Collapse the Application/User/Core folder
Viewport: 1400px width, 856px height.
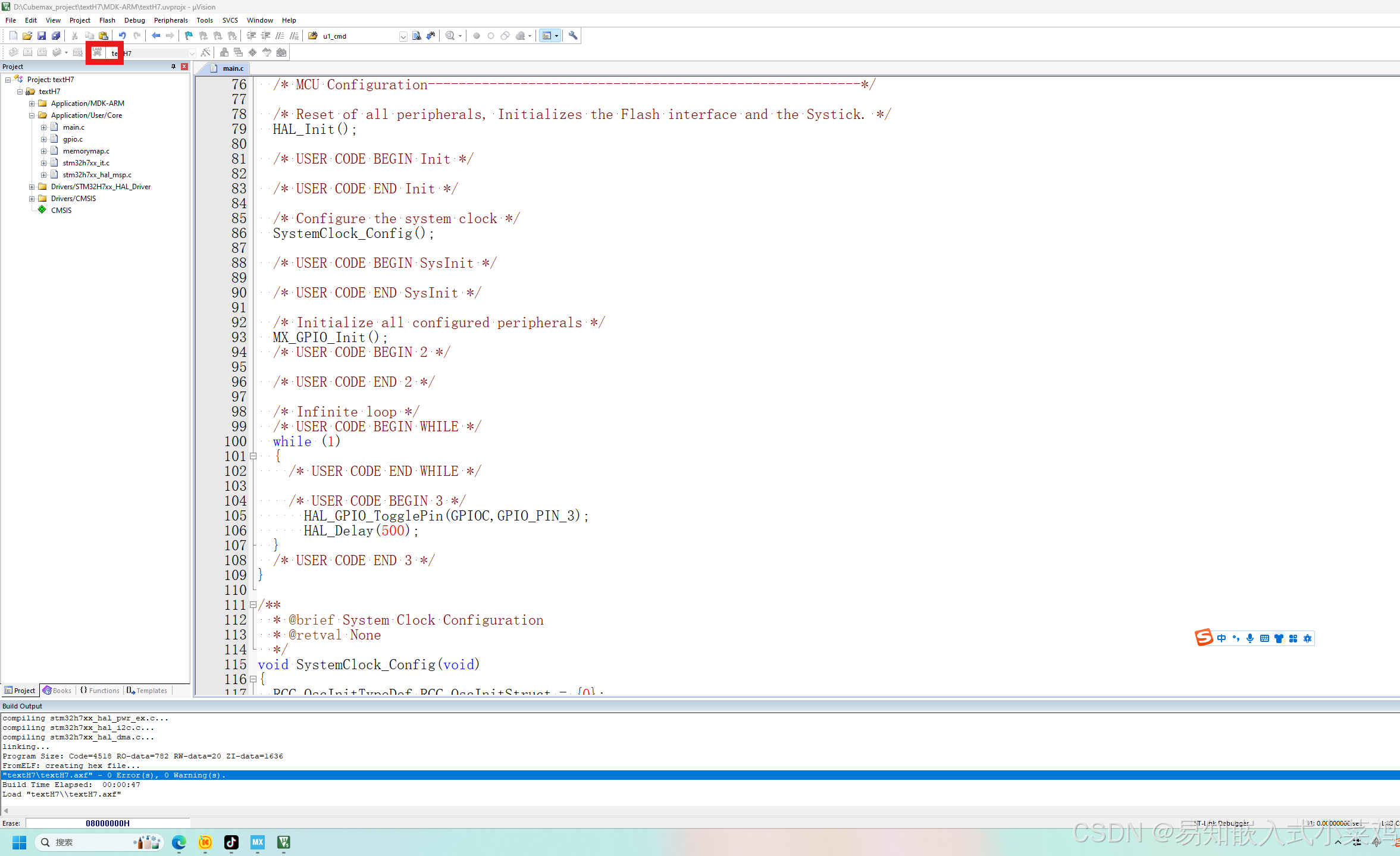click(32, 115)
